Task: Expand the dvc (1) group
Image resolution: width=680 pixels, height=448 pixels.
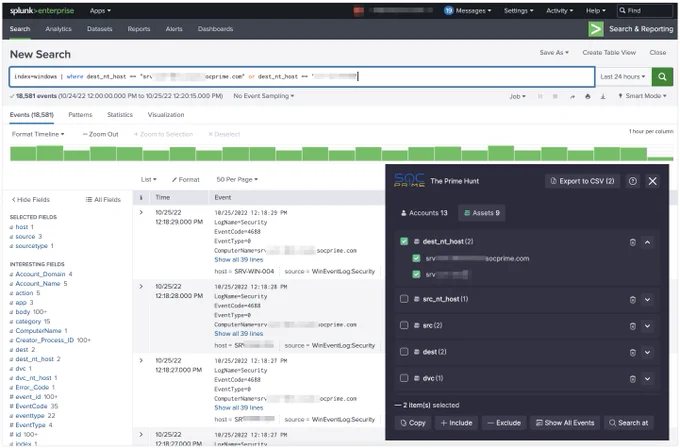Action: (x=647, y=379)
